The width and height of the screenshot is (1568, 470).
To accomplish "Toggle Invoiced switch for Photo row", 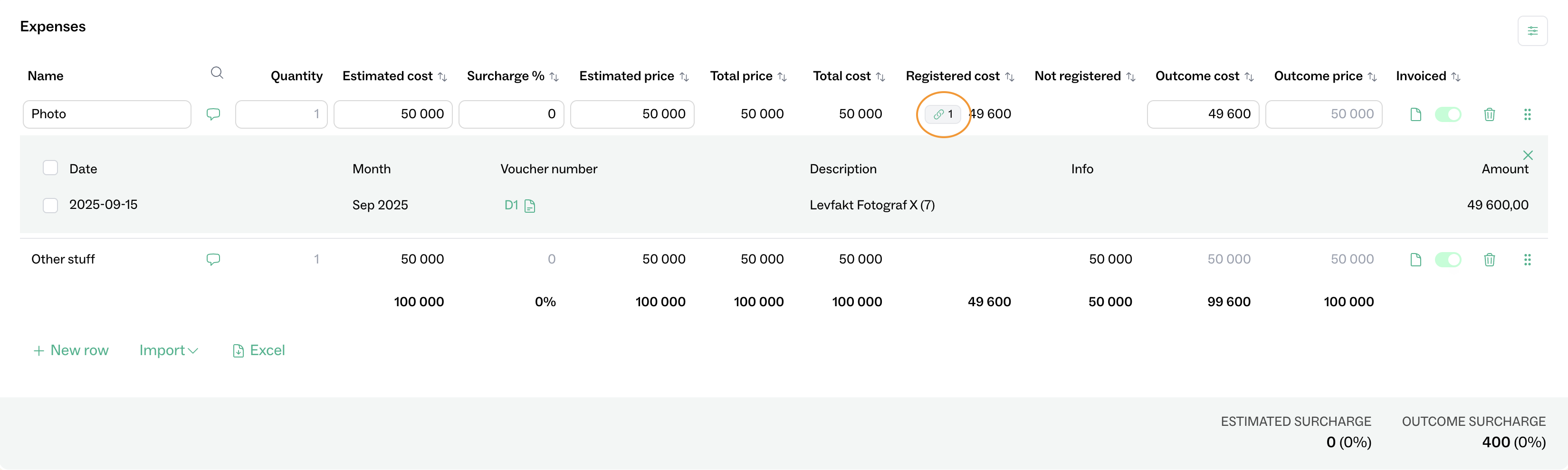I will click(1447, 114).
